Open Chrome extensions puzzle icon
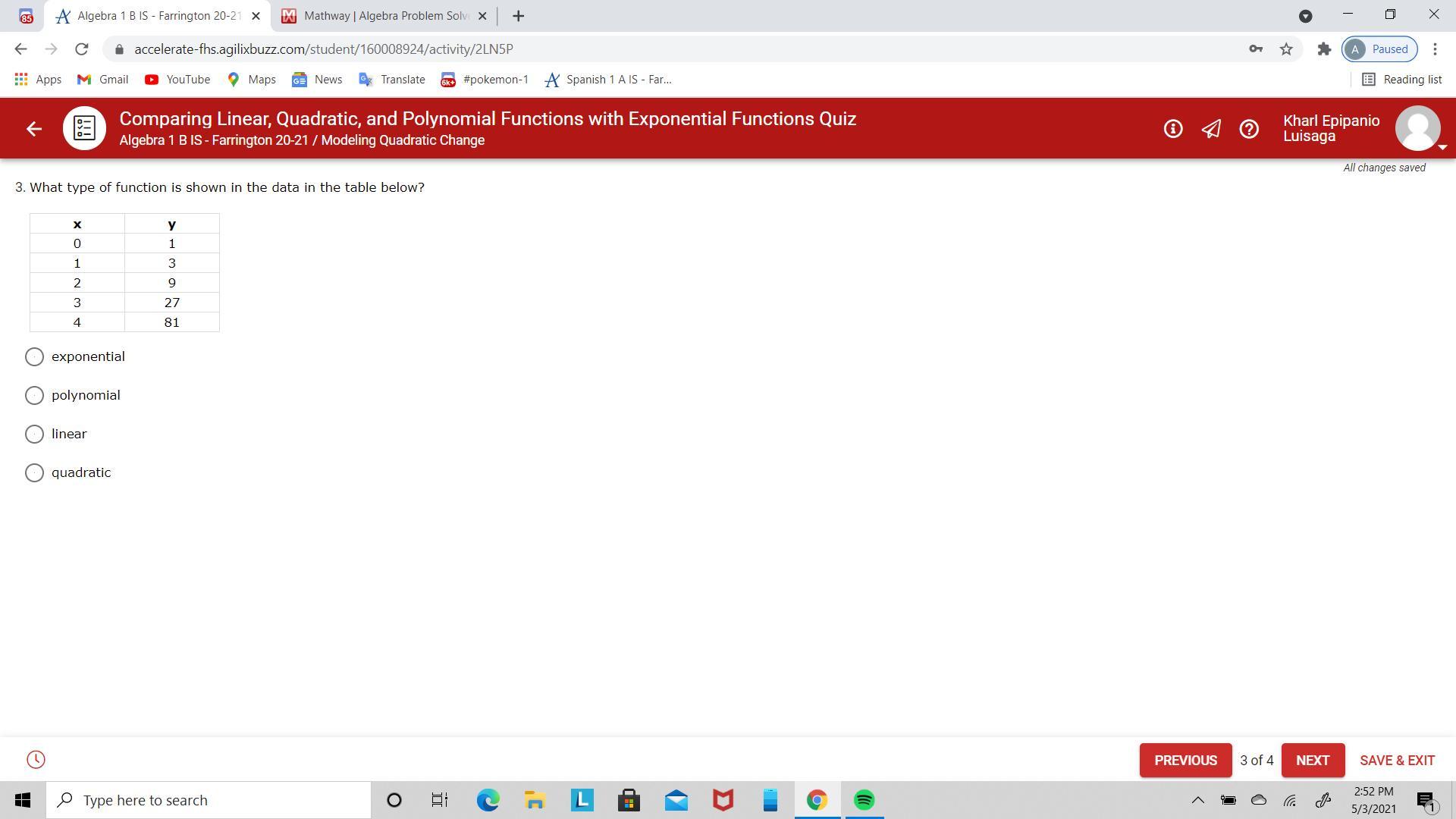Viewport: 1456px width, 819px height. (1324, 49)
